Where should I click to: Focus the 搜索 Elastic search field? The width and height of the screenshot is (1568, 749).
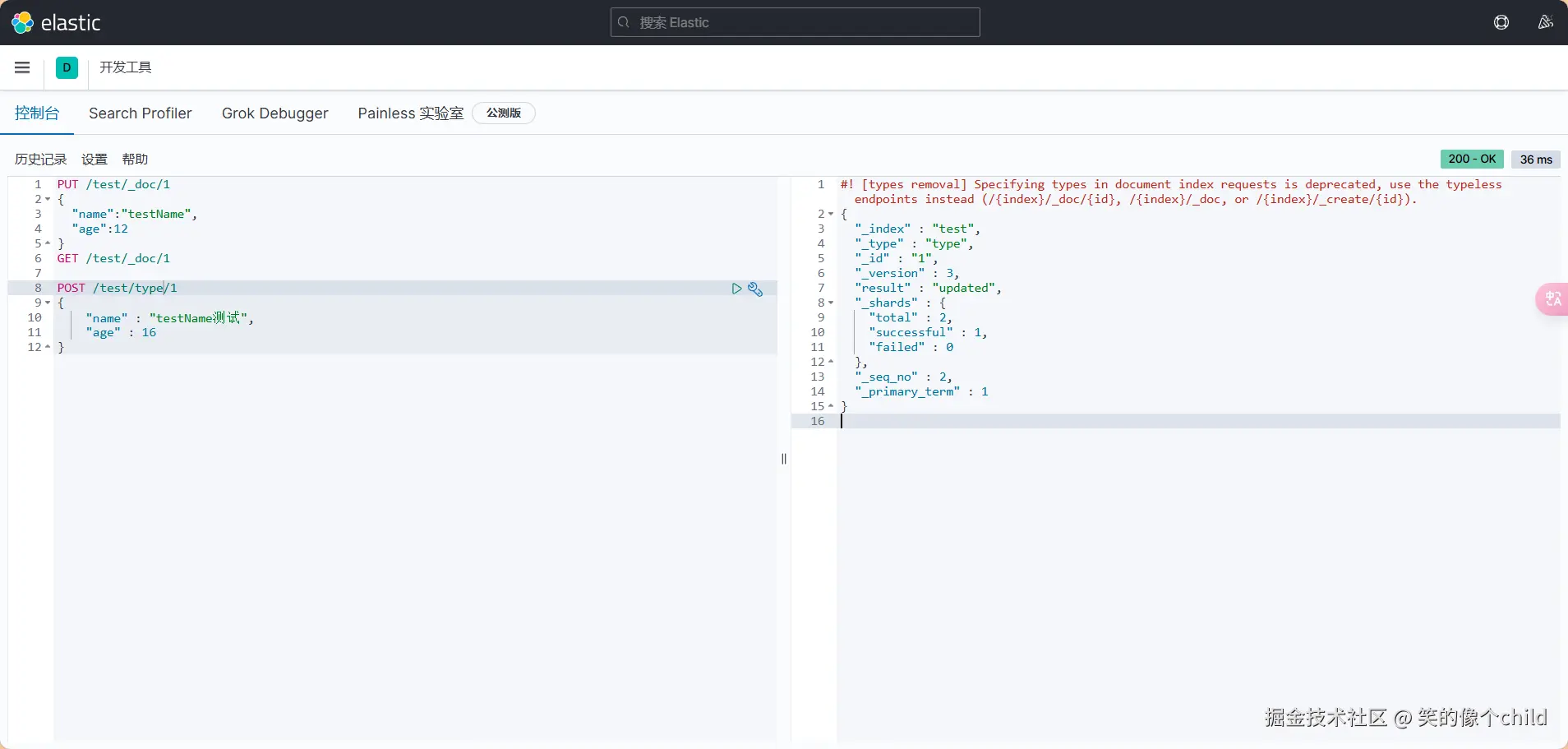click(x=795, y=22)
